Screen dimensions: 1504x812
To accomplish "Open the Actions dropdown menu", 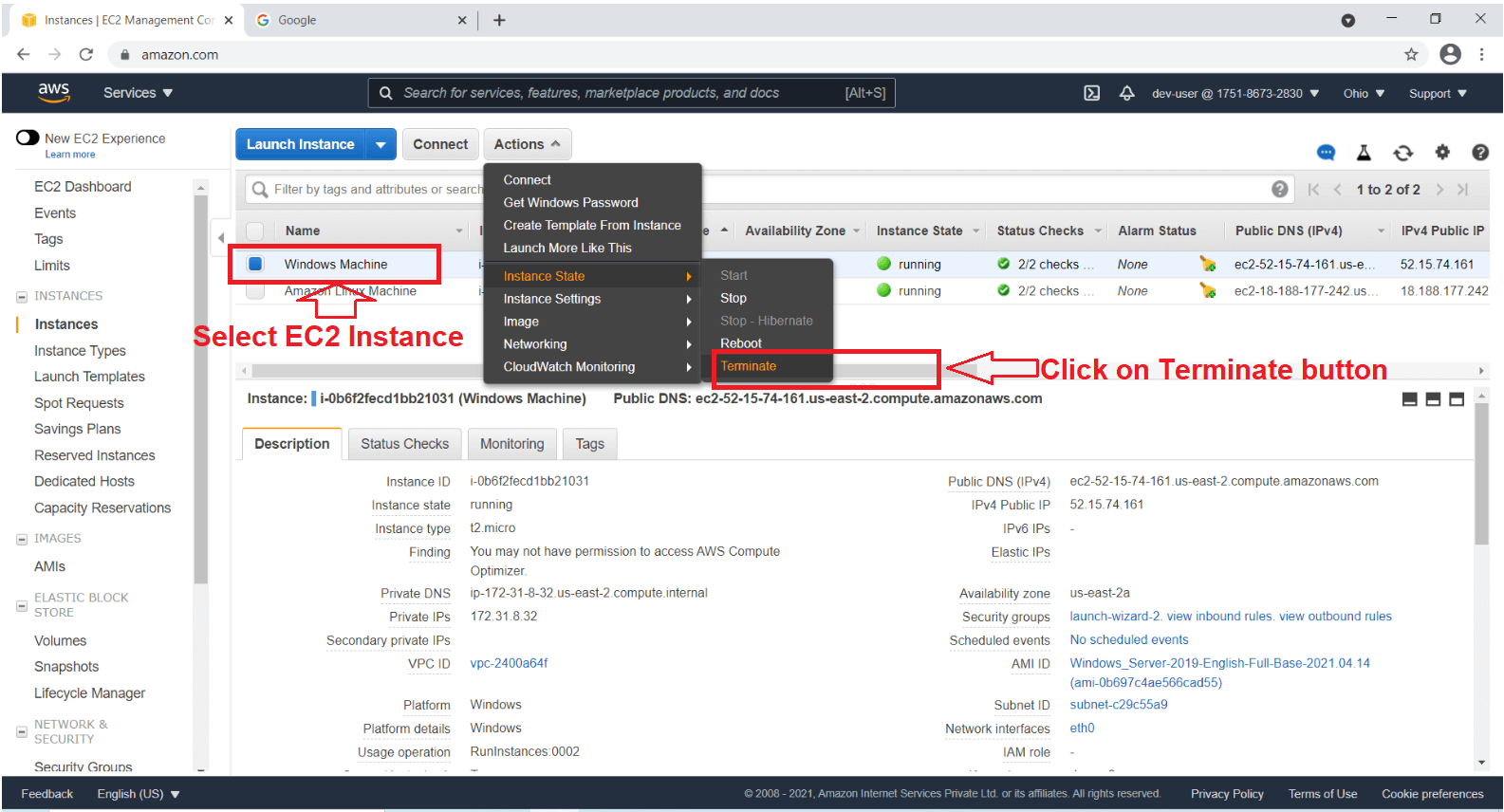I will click(528, 144).
